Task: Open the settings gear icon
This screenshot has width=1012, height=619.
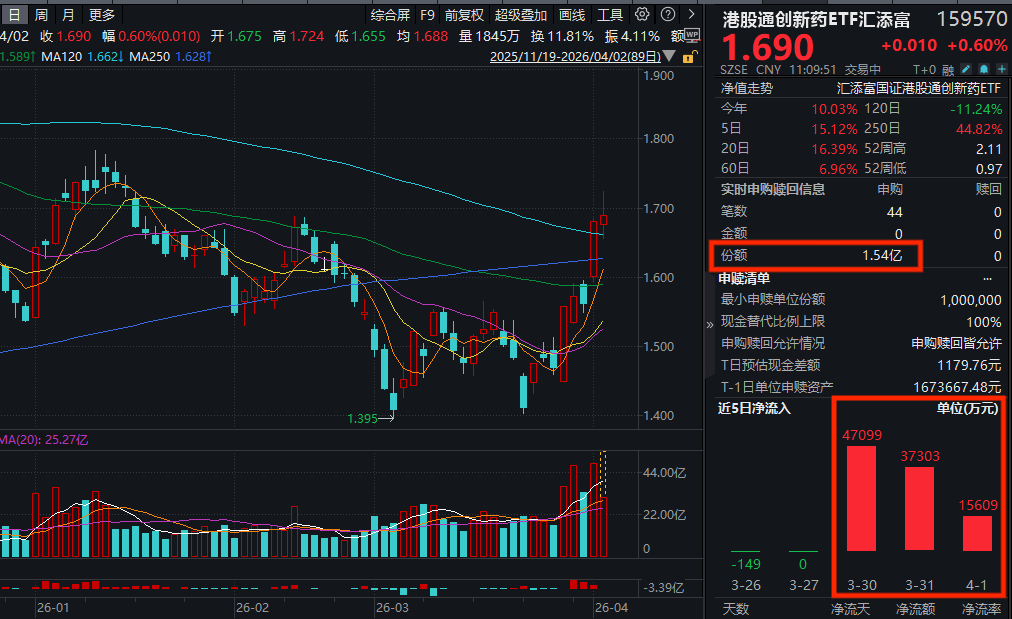Action: pos(642,14)
